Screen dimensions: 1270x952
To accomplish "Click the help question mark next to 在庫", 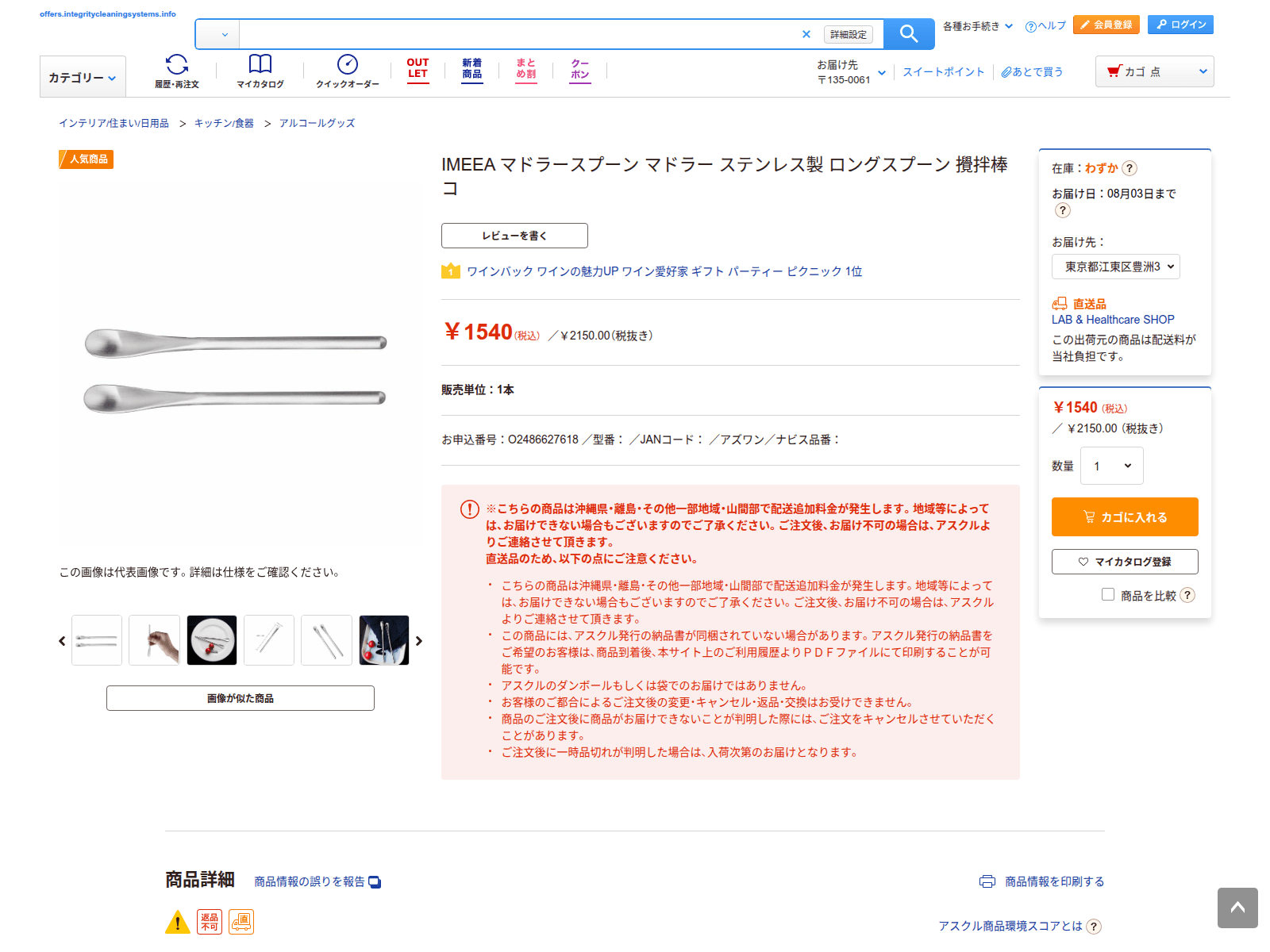I will (x=1130, y=168).
